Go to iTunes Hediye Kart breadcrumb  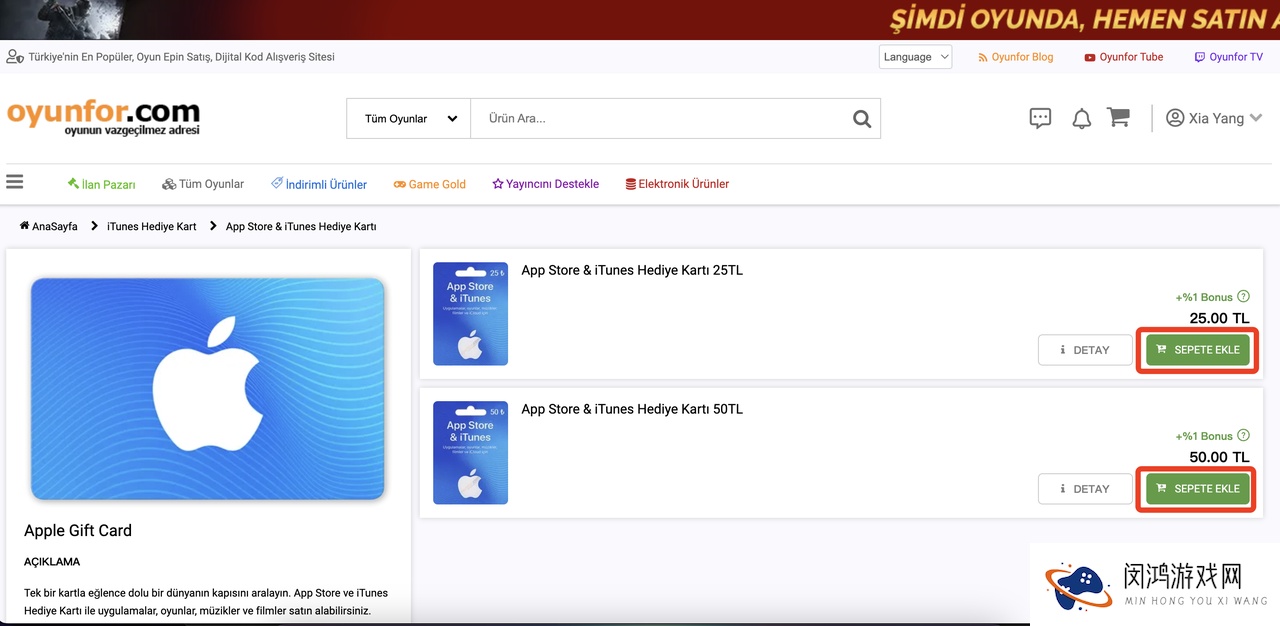coord(152,226)
